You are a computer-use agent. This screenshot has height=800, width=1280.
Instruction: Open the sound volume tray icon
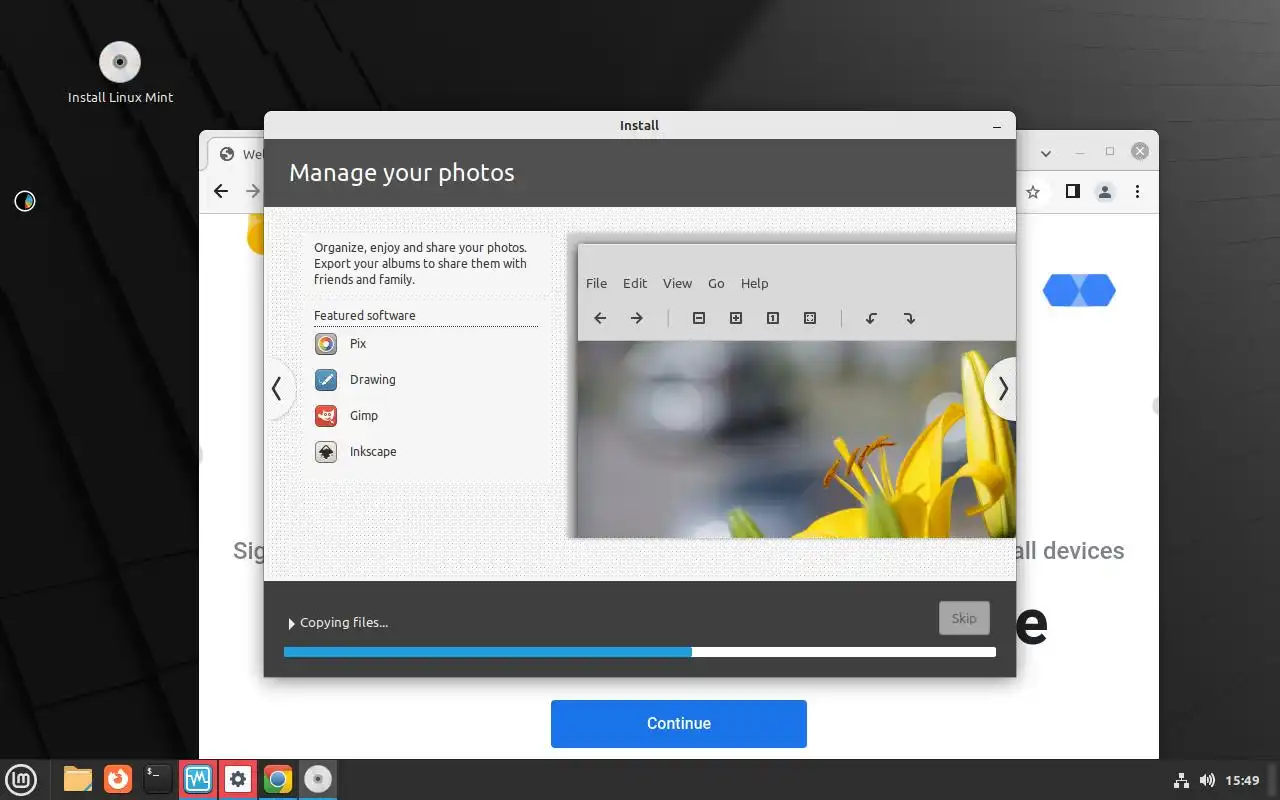[x=1207, y=780]
